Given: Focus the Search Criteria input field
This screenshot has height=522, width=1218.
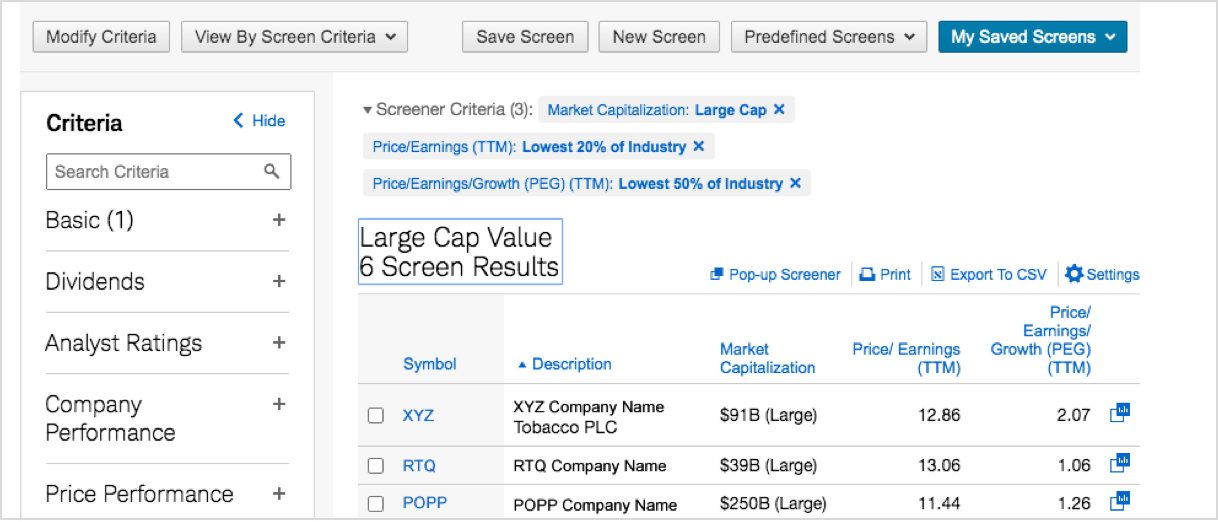Looking at the screenshot, I should click(155, 172).
